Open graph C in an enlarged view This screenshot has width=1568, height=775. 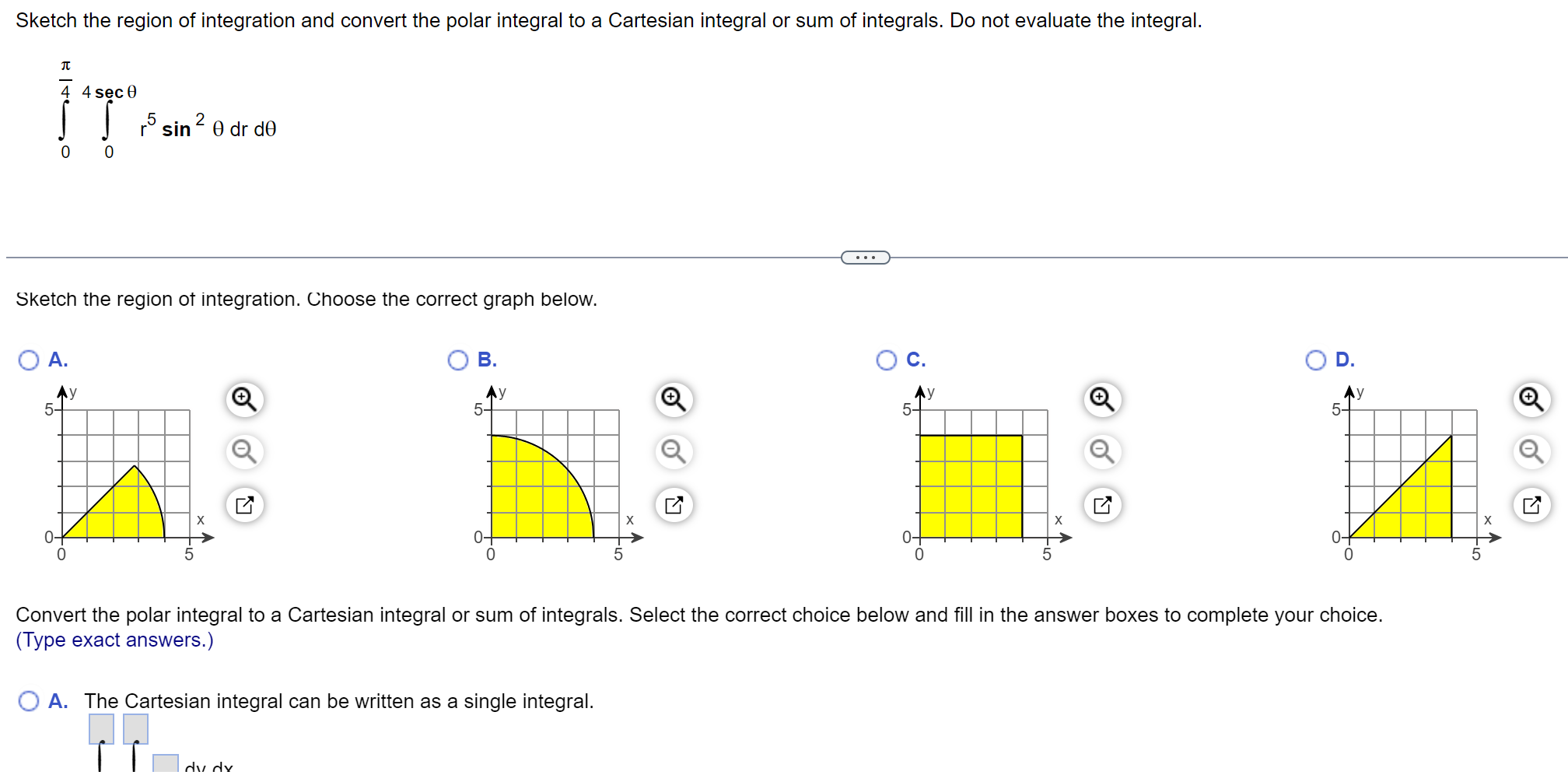[x=1101, y=504]
